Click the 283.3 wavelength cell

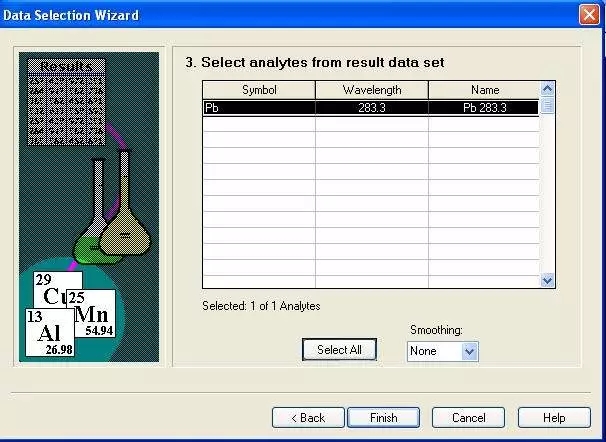click(x=372, y=107)
